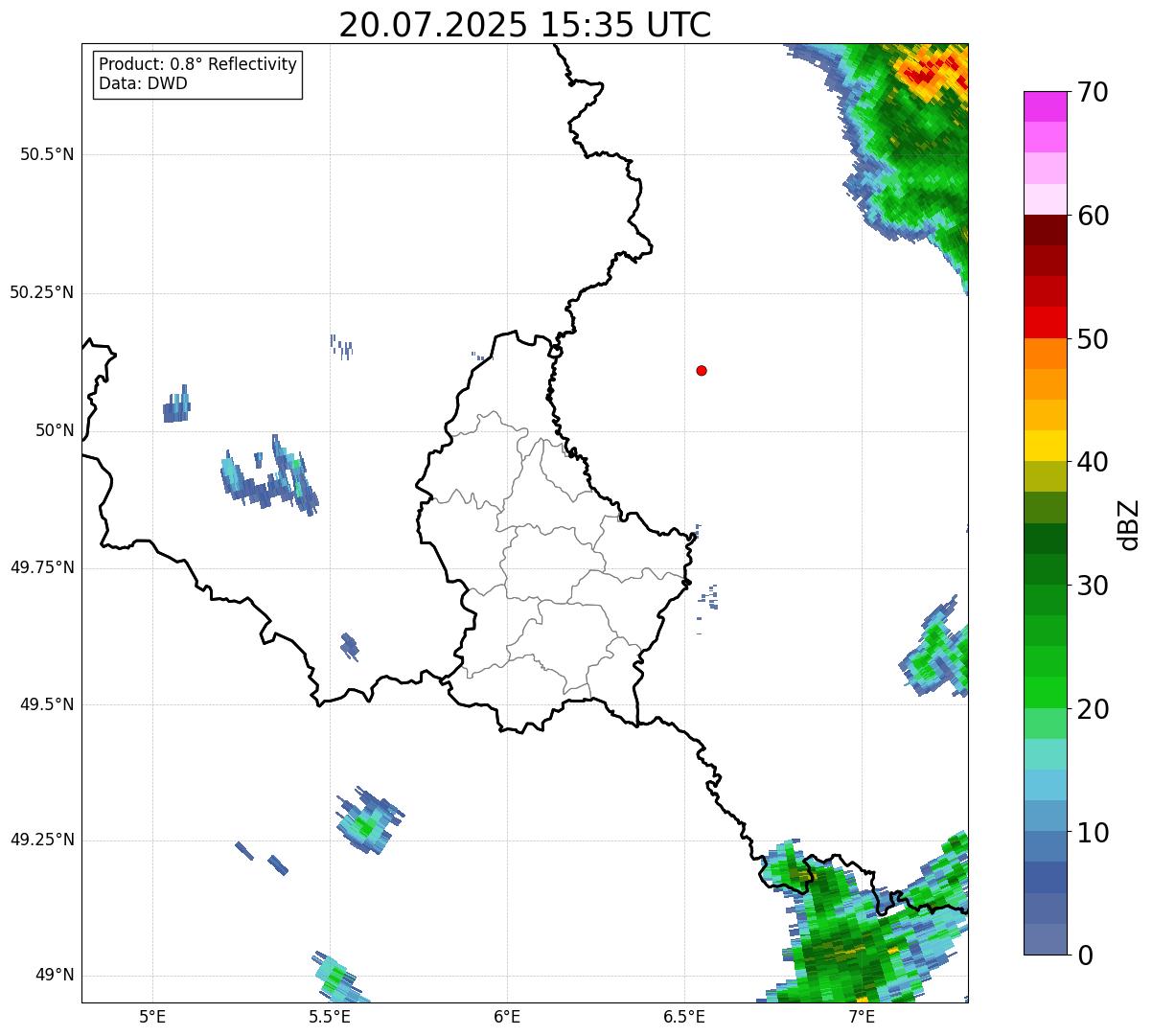Click the latitude label 49.25°N
The image size is (1152, 1036).
click(x=42, y=840)
